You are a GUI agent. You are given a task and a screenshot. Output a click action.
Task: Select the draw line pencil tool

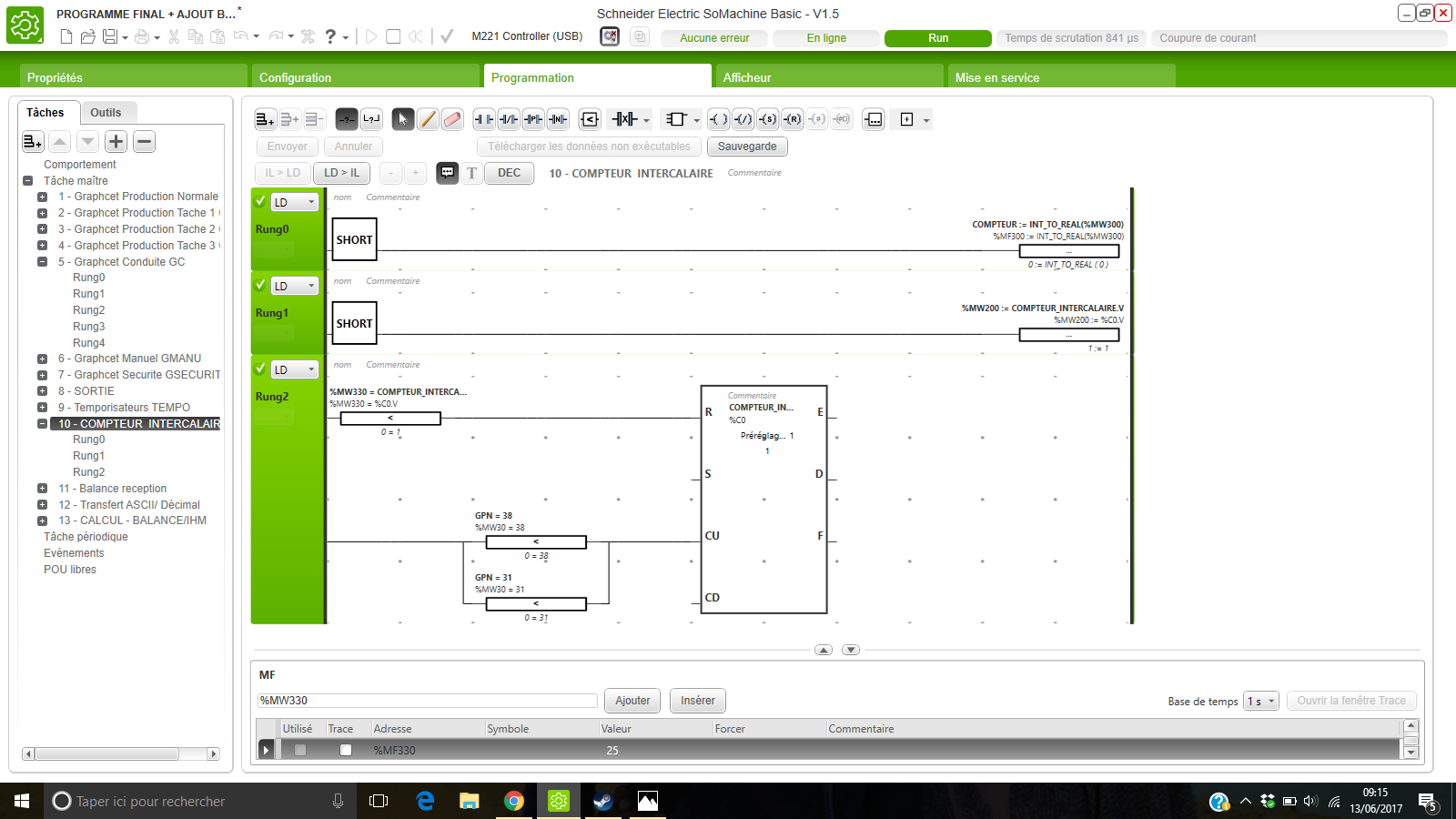(x=428, y=119)
